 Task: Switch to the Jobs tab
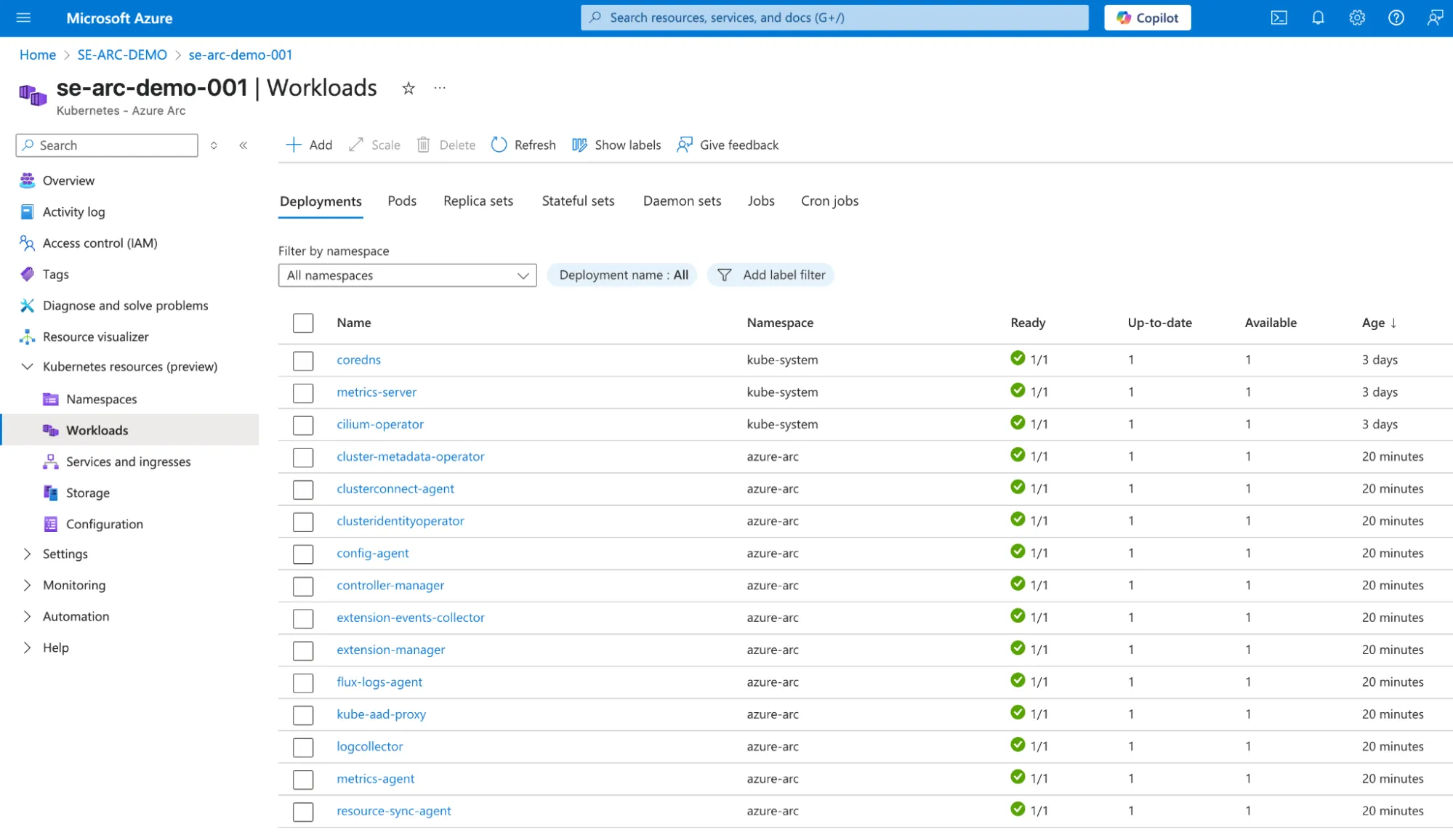(x=761, y=201)
